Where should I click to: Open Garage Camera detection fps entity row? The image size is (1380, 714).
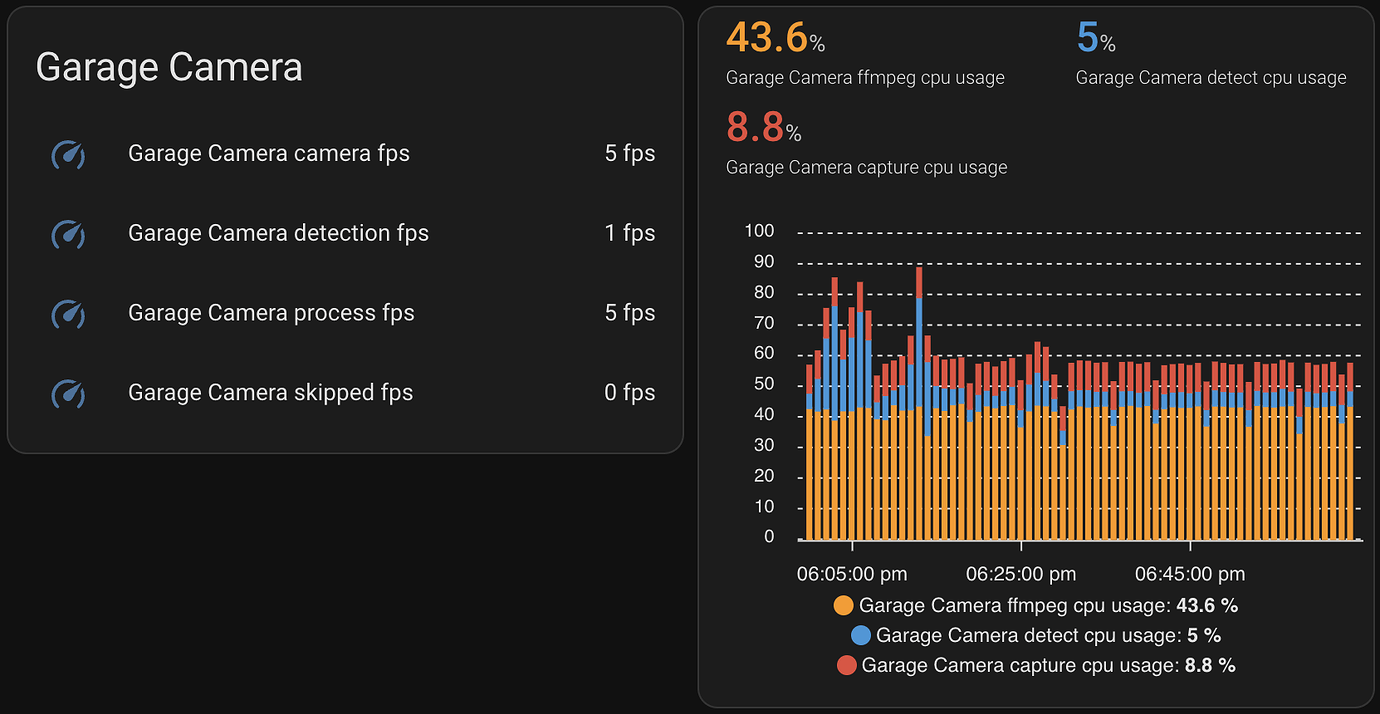pyautogui.click(x=345, y=234)
